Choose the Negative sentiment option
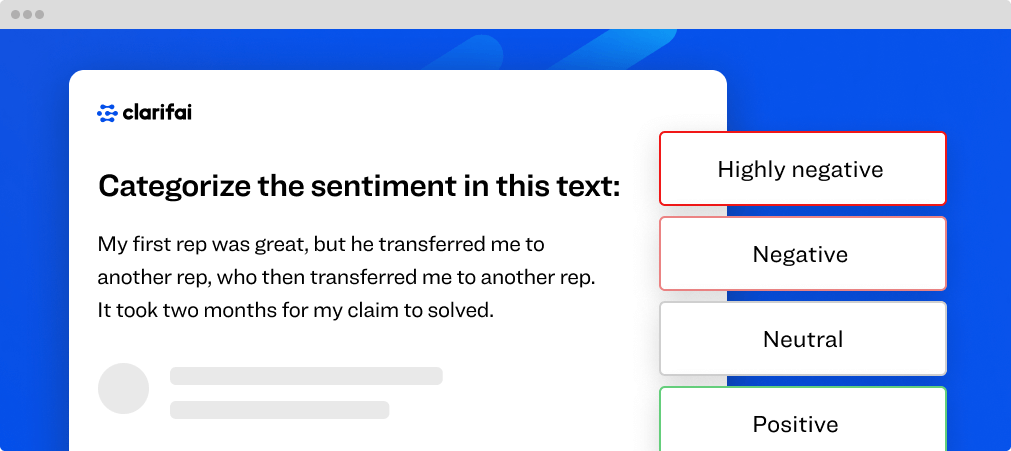 [x=802, y=254]
